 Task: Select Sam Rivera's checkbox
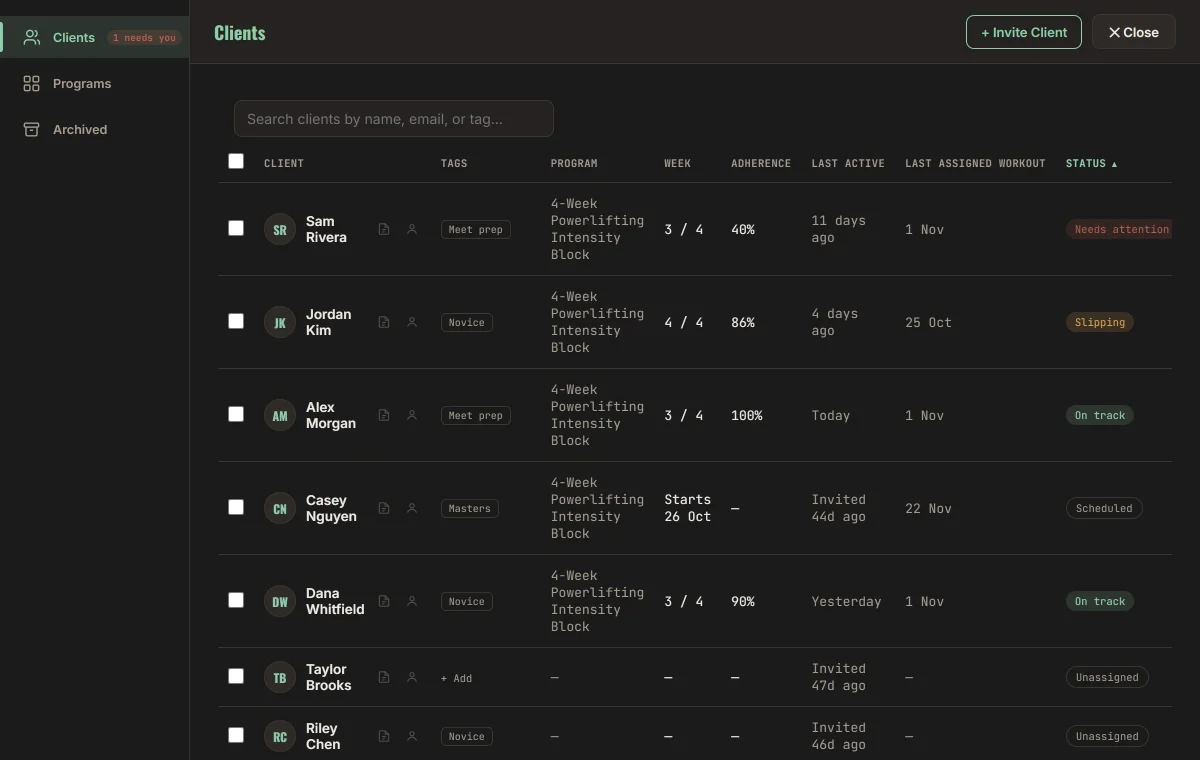coord(236,228)
